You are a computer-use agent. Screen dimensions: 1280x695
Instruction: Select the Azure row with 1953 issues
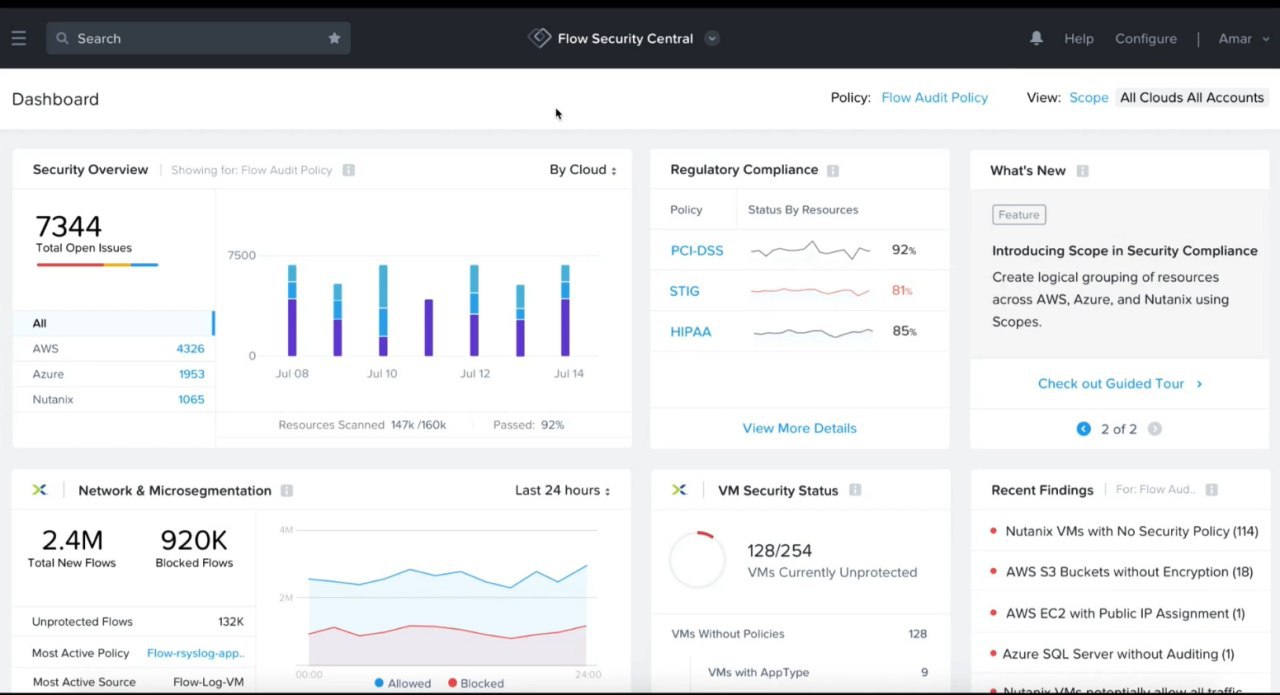coord(113,374)
